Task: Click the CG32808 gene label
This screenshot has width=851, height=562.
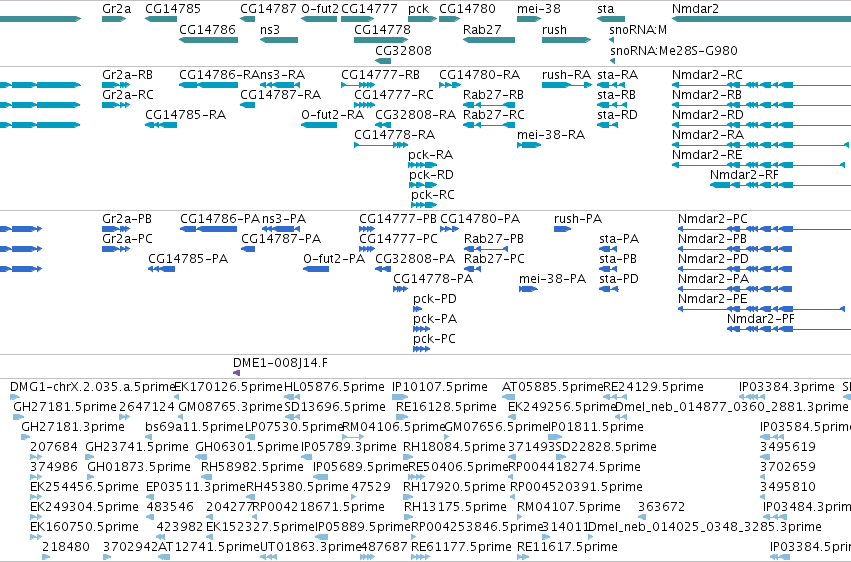Action: pyautogui.click(x=403, y=50)
